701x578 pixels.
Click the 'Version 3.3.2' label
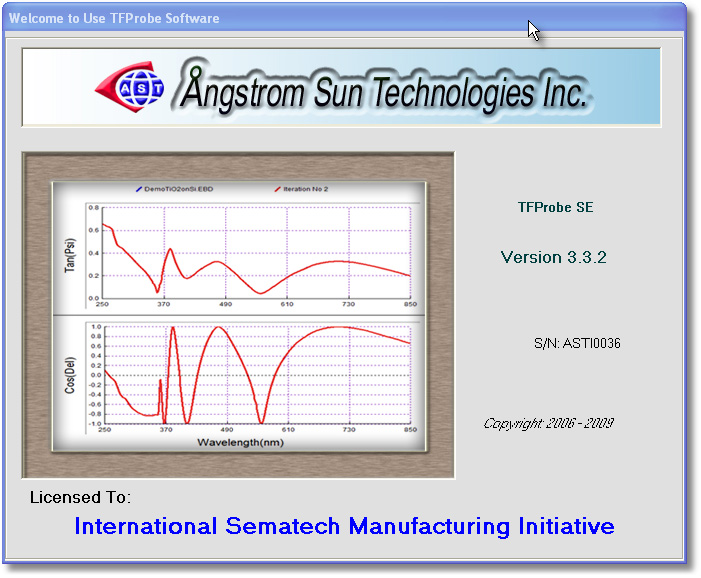(553, 257)
